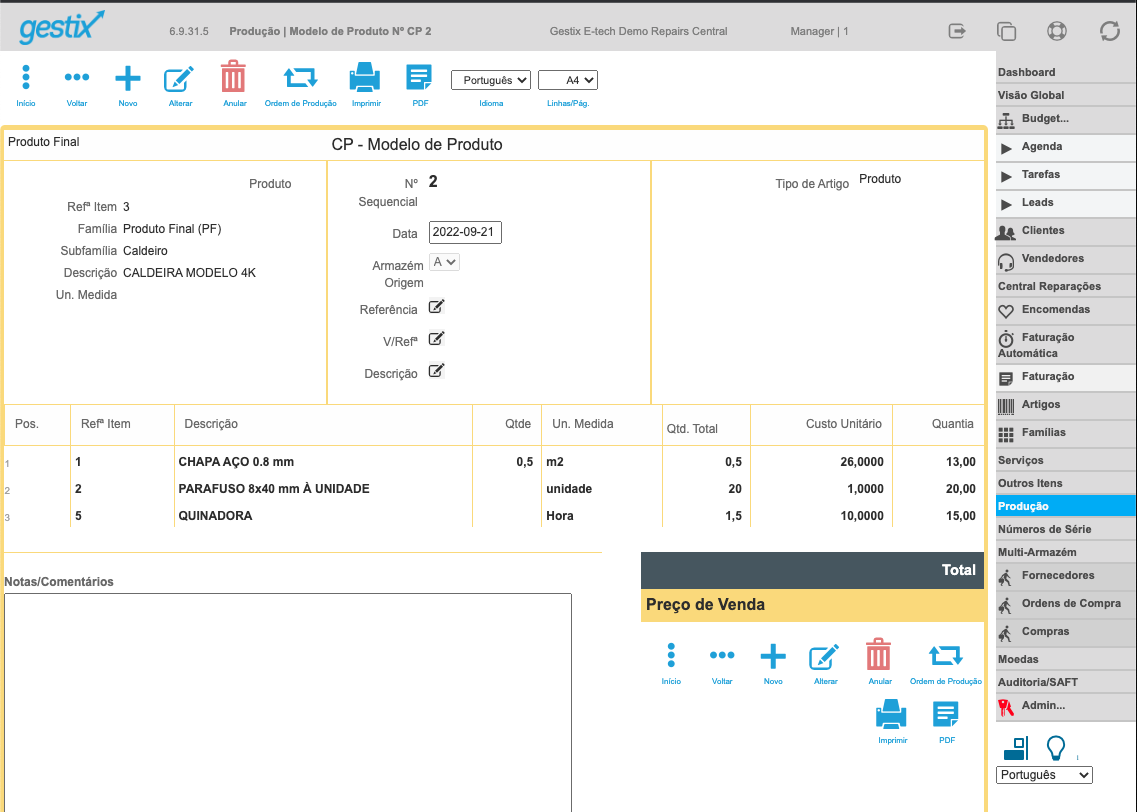Click the bottom PDF icon
This screenshot has width=1137, height=812.
click(946, 714)
